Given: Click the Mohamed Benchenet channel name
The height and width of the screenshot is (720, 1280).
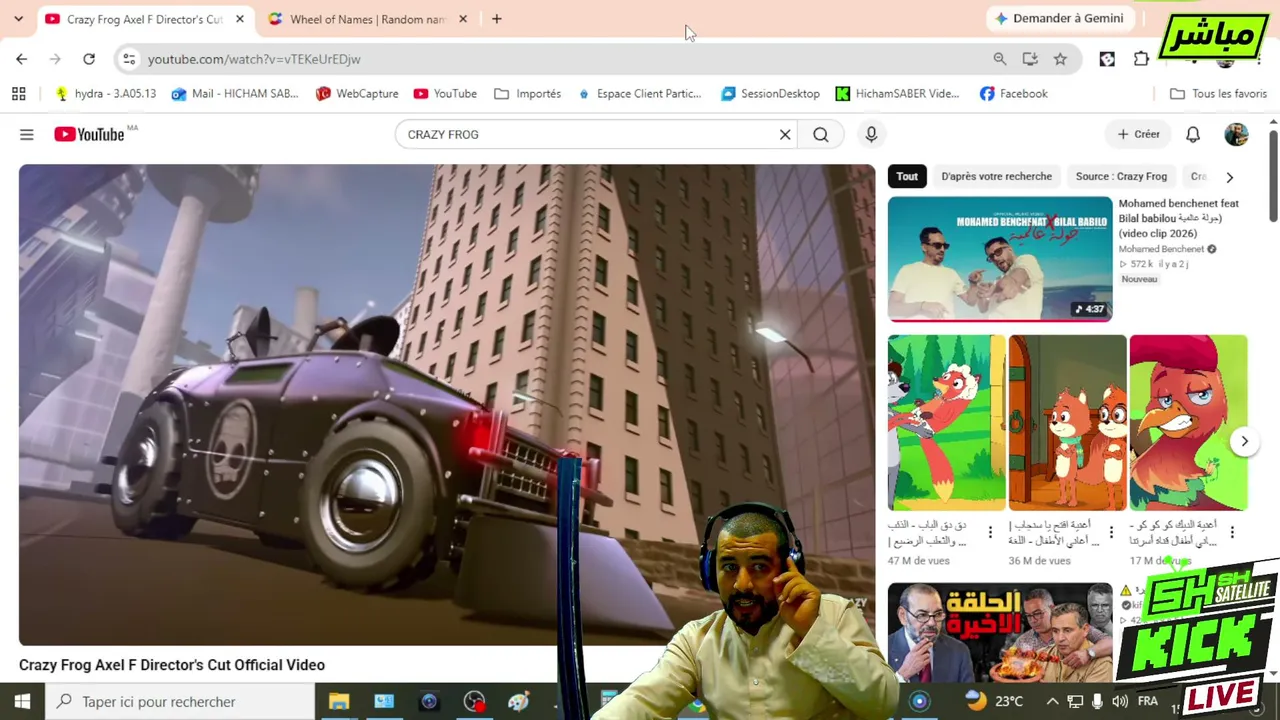Looking at the screenshot, I should 1161,249.
